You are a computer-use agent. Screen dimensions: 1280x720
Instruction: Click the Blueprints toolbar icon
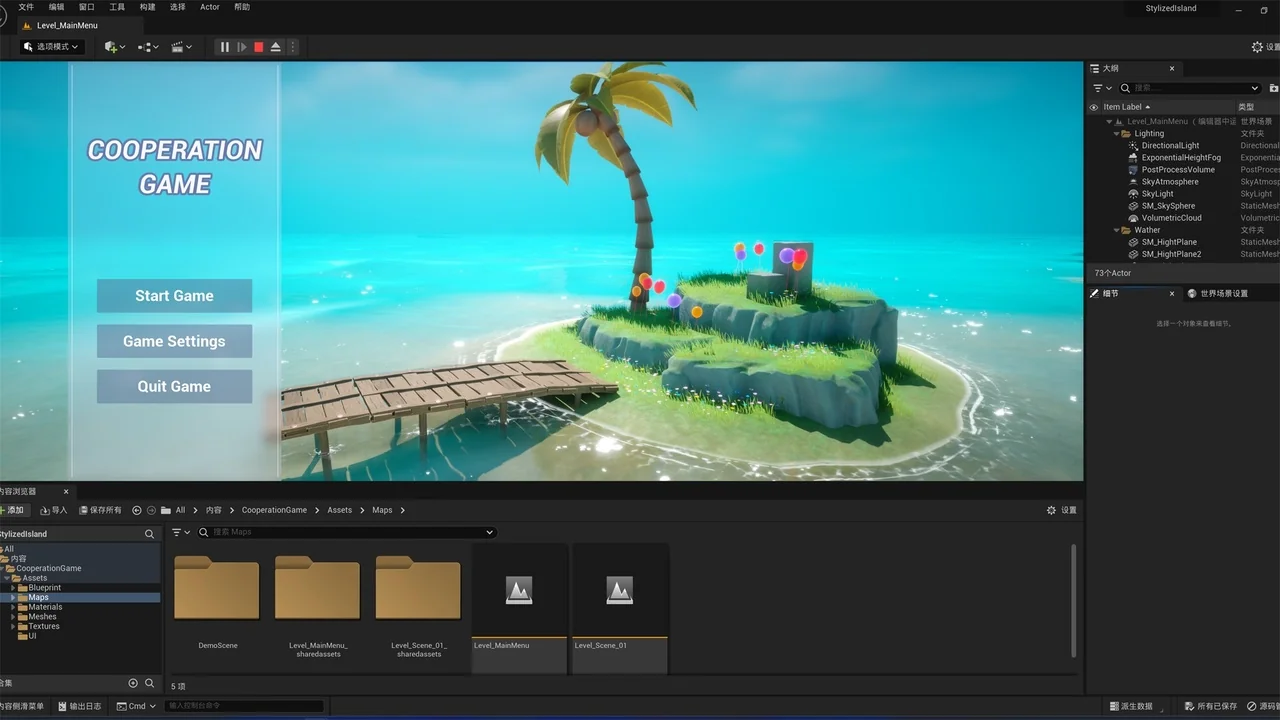pos(146,46)
